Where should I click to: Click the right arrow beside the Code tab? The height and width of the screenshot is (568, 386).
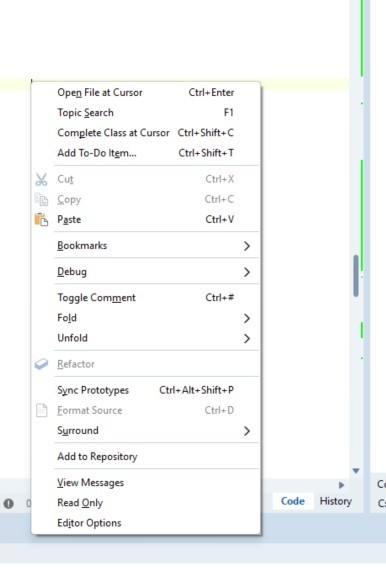[341, 485]
